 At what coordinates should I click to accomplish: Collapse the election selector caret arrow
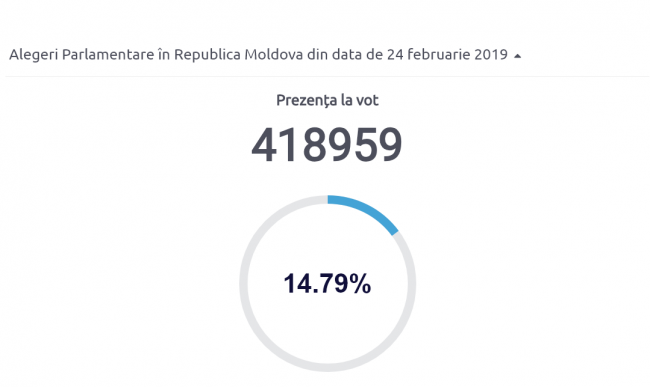[517, 56]
